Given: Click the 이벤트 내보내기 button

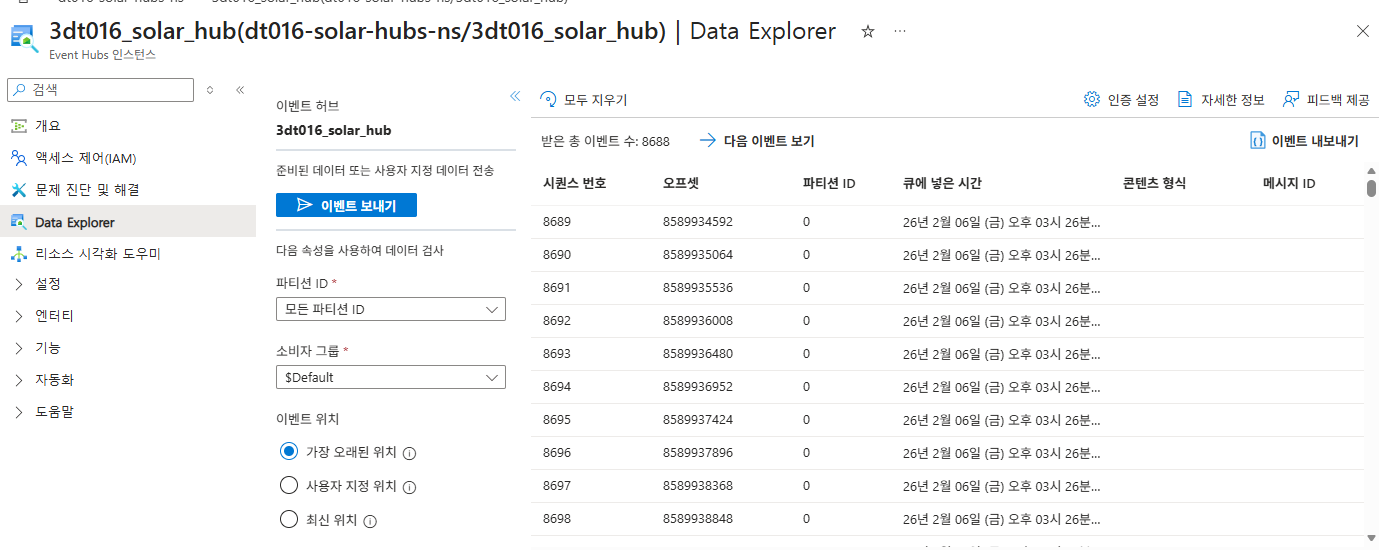Looking at the screenshot, I should coord(1305,141).
